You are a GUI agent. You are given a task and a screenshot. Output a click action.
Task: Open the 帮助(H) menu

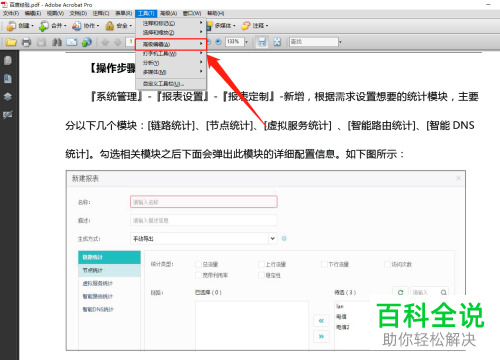(x=216, y=13)
